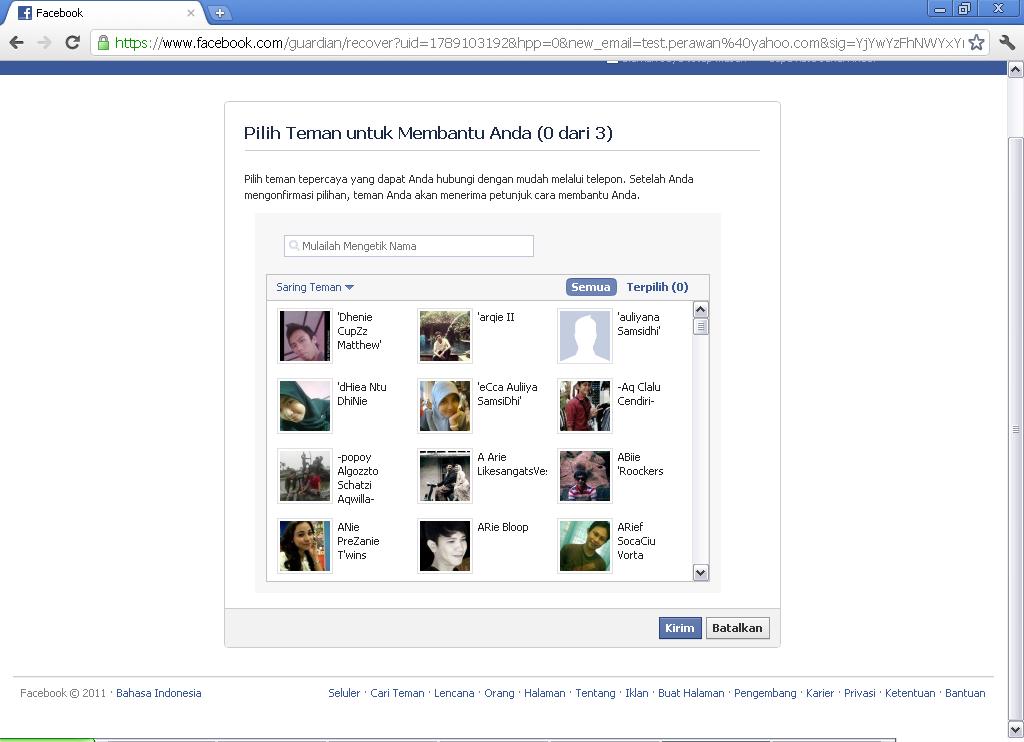Open the Karier footer link
The height and width of the screenshot is (742, 1024).
pos(820,693)
